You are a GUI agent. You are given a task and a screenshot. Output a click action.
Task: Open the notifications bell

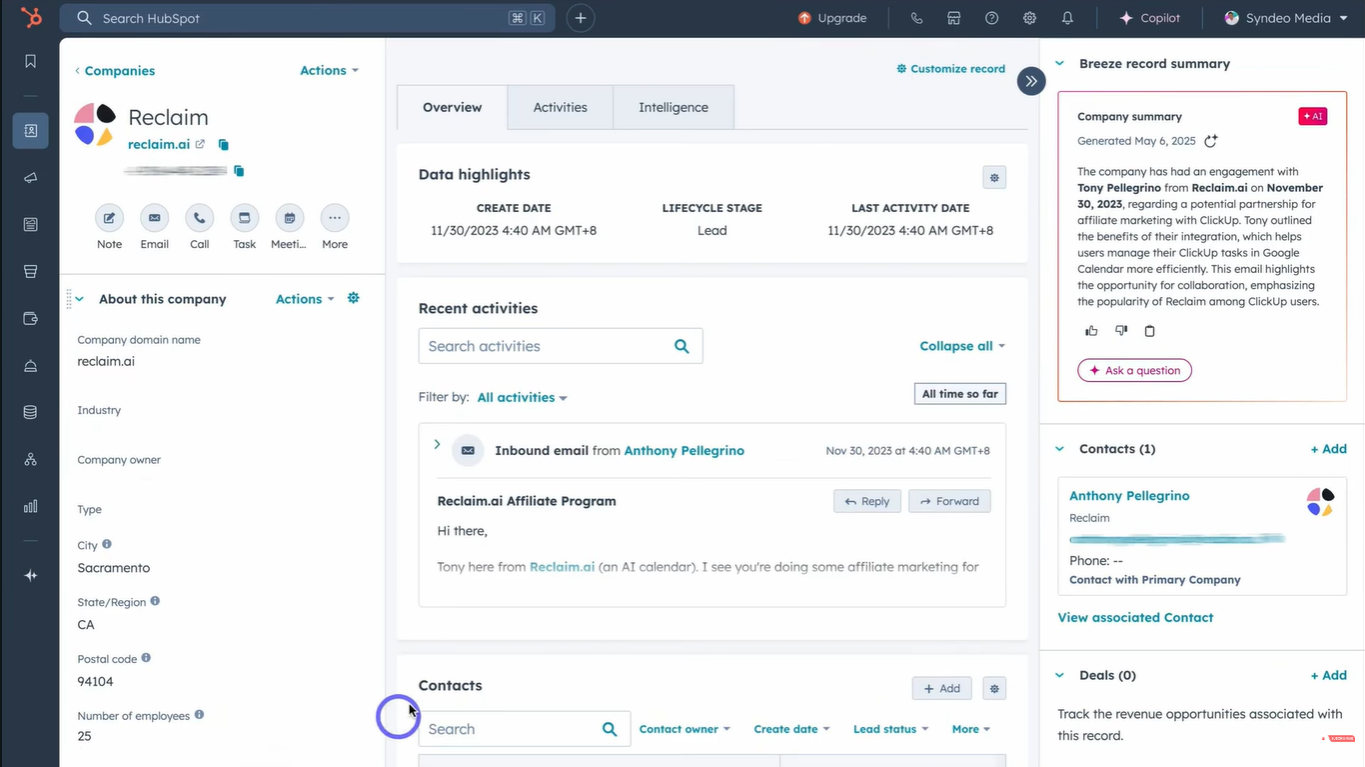tap(1067, 18)
